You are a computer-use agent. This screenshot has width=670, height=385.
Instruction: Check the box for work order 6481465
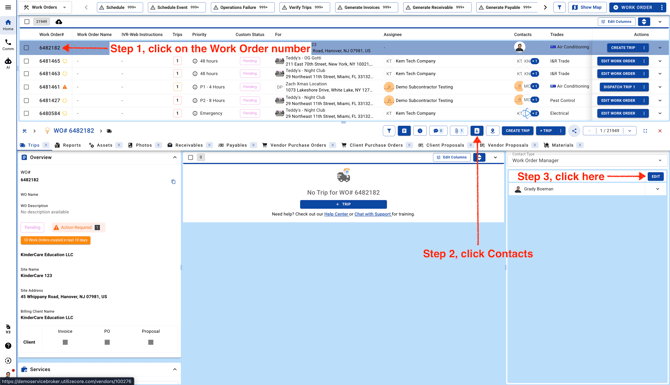[26, 61]
